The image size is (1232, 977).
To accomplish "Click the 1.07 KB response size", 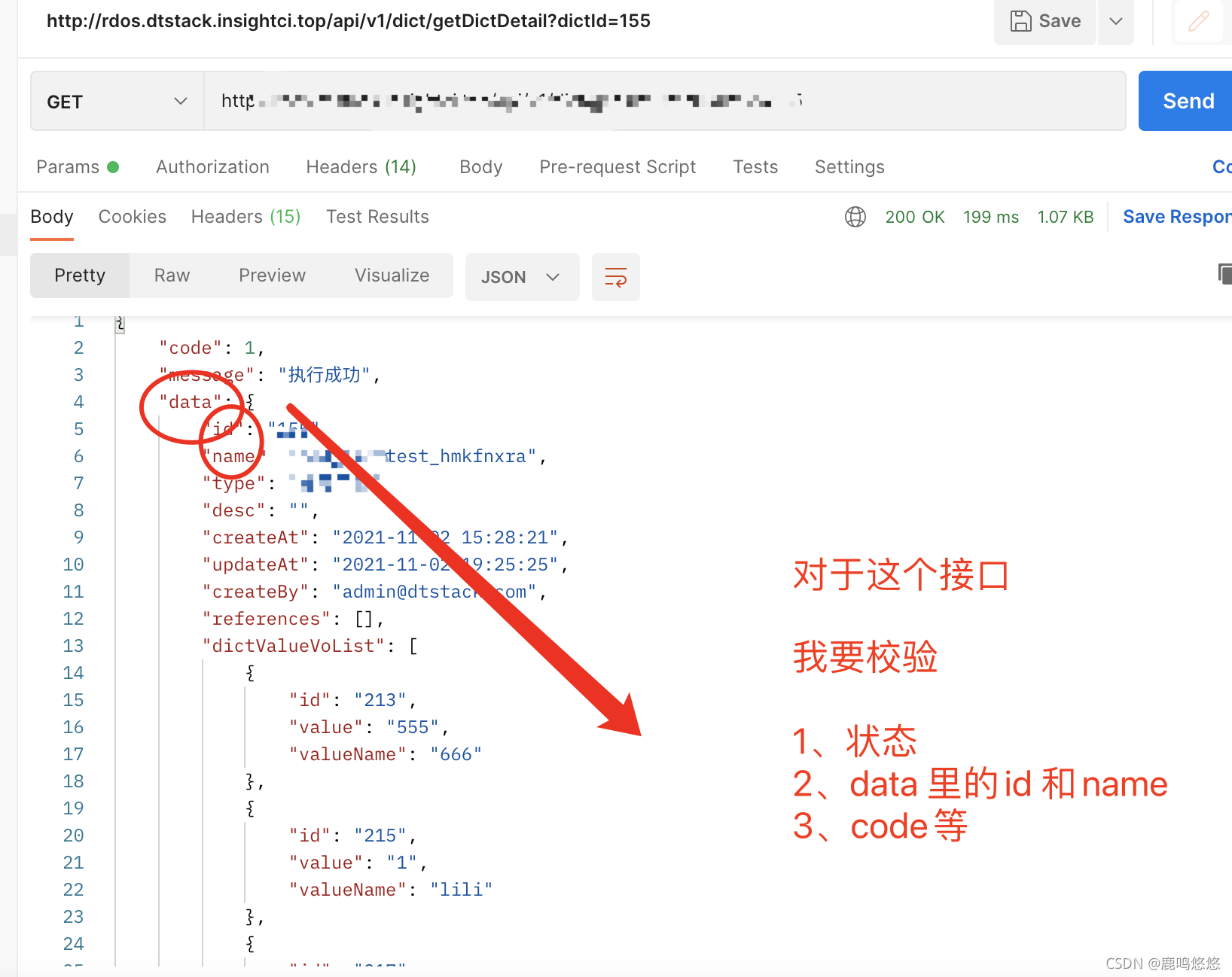I will coord(1066,217).
